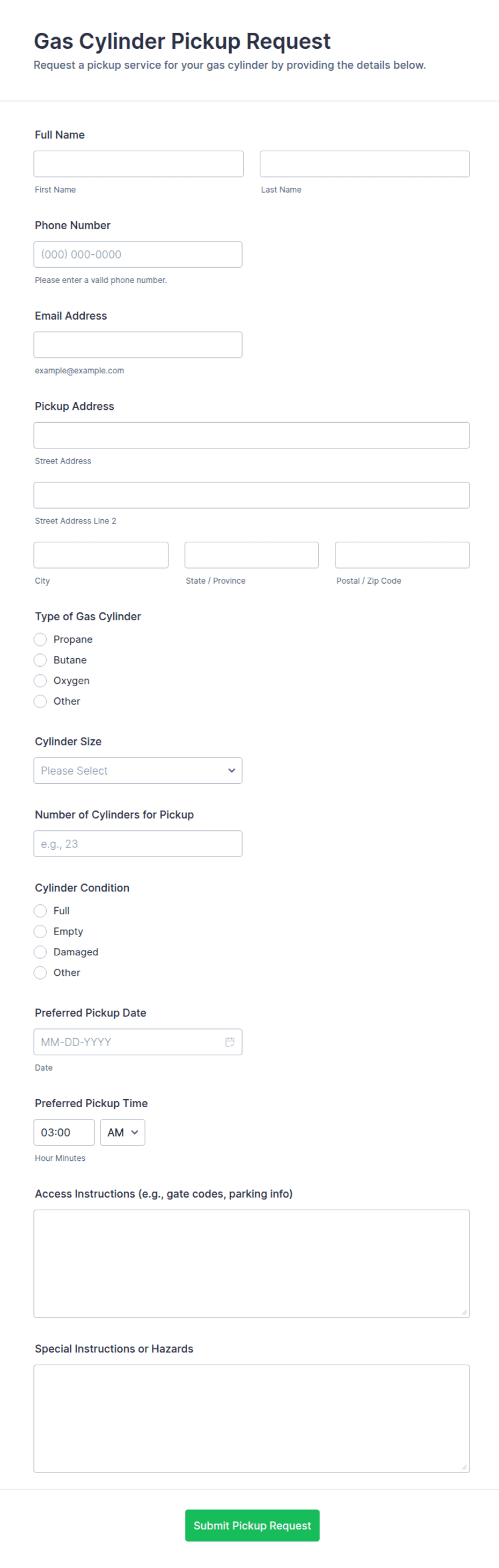Select the Propane radio option
The image size is (499, 1568).
click(x=40, y=639)
